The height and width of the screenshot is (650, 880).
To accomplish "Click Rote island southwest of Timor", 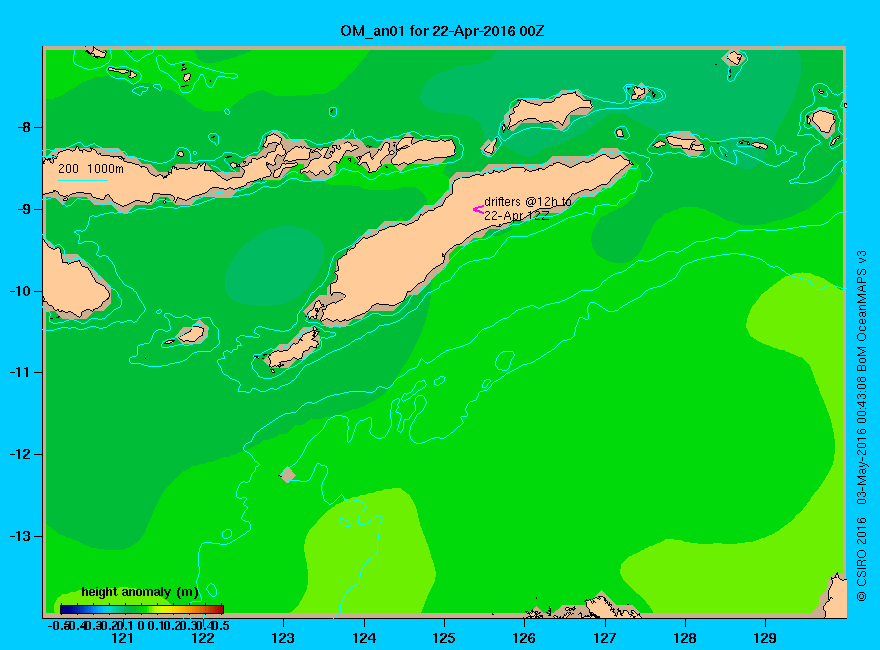I will click(292, 349).
